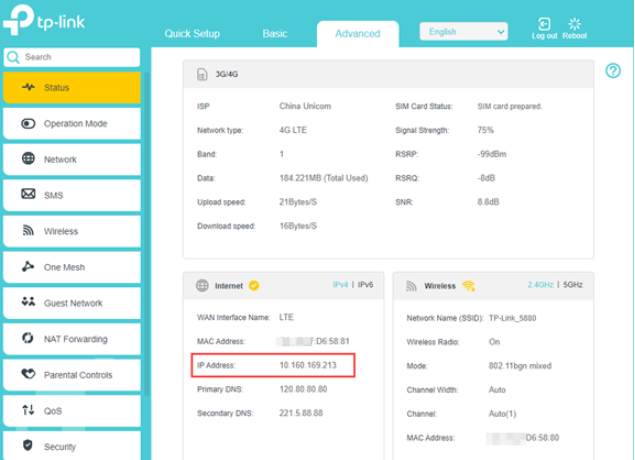Image resolution: width=635 pixels, height=460 pixels.
Task: Focus the sidebar Search field
Action: [x=72, y=57]
